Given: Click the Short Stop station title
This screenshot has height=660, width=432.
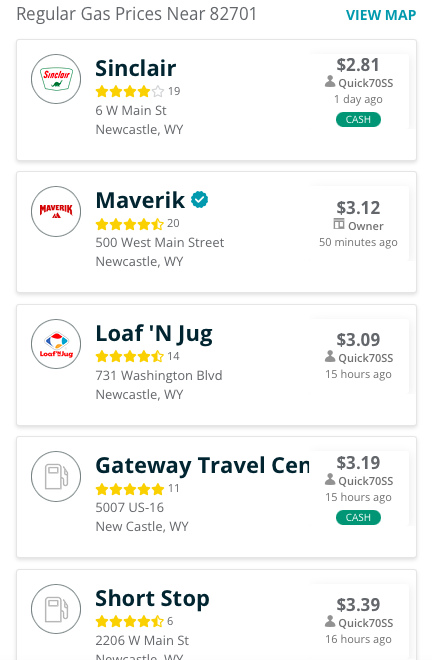Looking at the screenshot, I should (152, 599).
